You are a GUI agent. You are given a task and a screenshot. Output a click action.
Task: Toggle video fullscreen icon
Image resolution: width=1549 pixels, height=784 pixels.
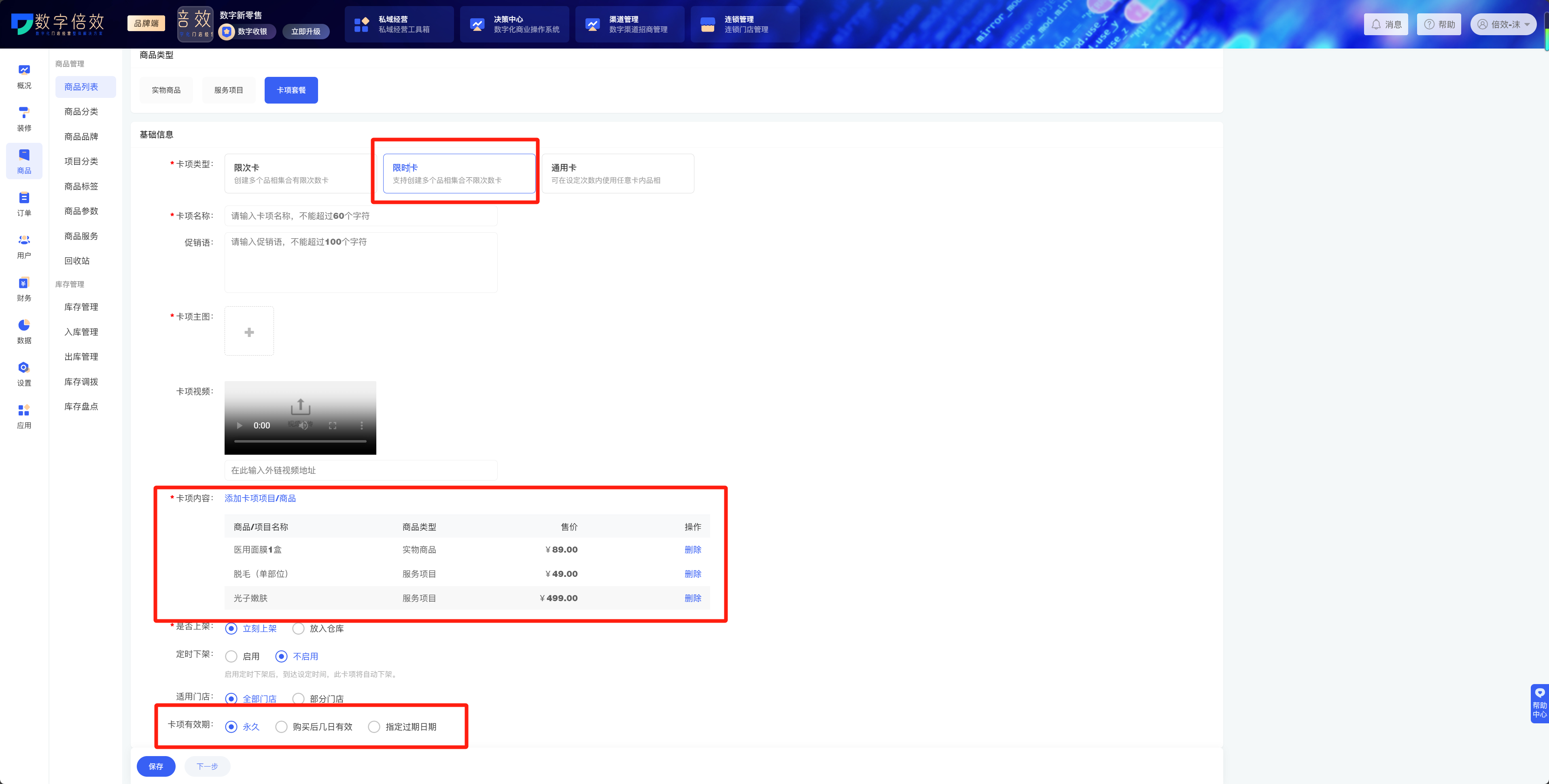[333, 426]
